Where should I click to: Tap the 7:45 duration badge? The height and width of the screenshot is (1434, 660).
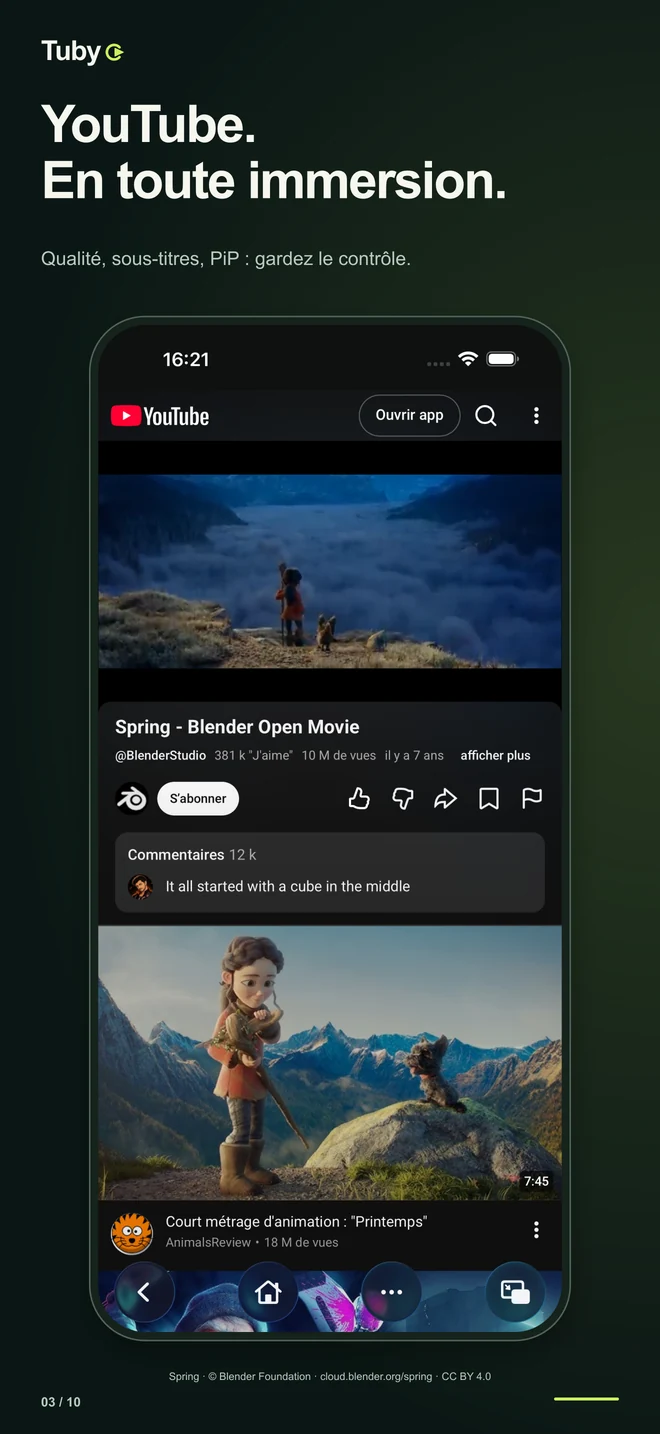tap(536, 1181)
